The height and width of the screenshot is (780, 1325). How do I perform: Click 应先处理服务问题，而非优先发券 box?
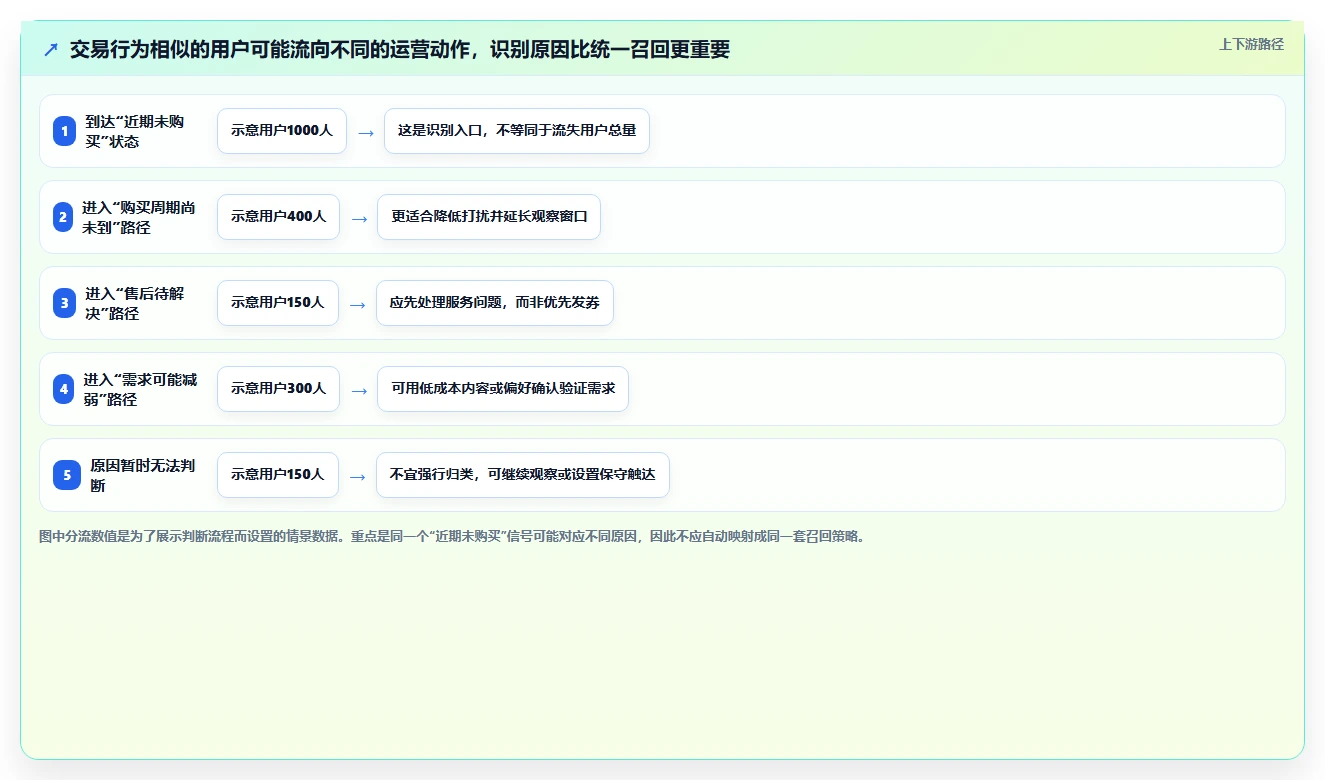495,303
